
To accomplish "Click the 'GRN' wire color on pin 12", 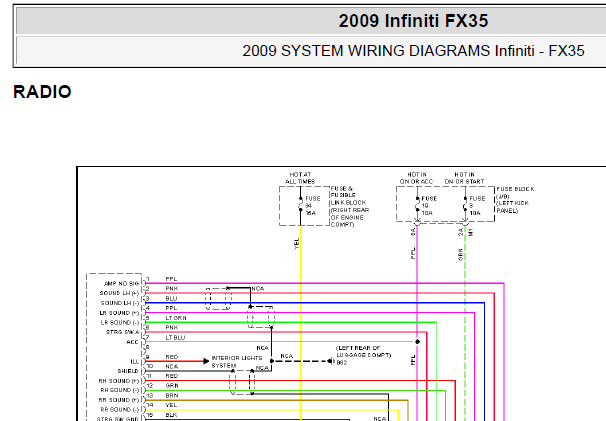I will point(172,386).
